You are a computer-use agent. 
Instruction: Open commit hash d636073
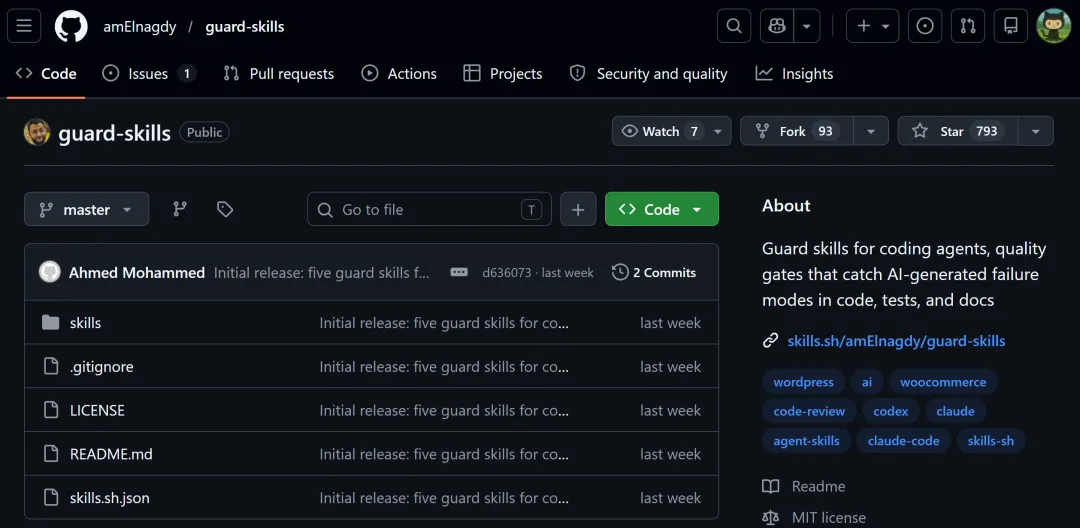(x=507, y=273)
